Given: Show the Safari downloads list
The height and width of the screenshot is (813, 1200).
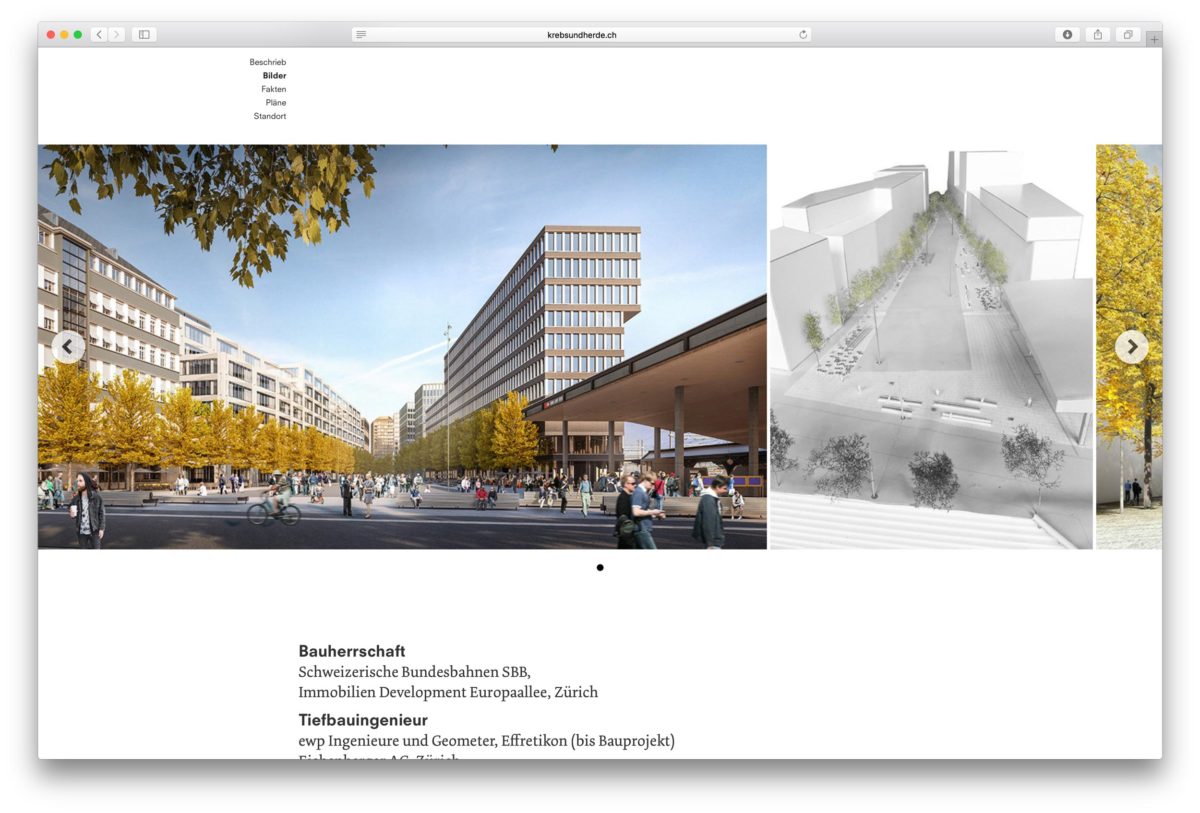Looking at the screenshot, I should [x=1067, y=35].
